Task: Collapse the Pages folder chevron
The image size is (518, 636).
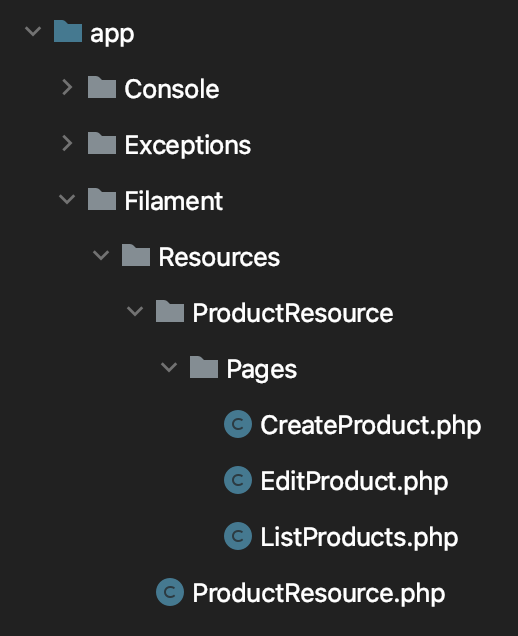Action: pos(169,367)
